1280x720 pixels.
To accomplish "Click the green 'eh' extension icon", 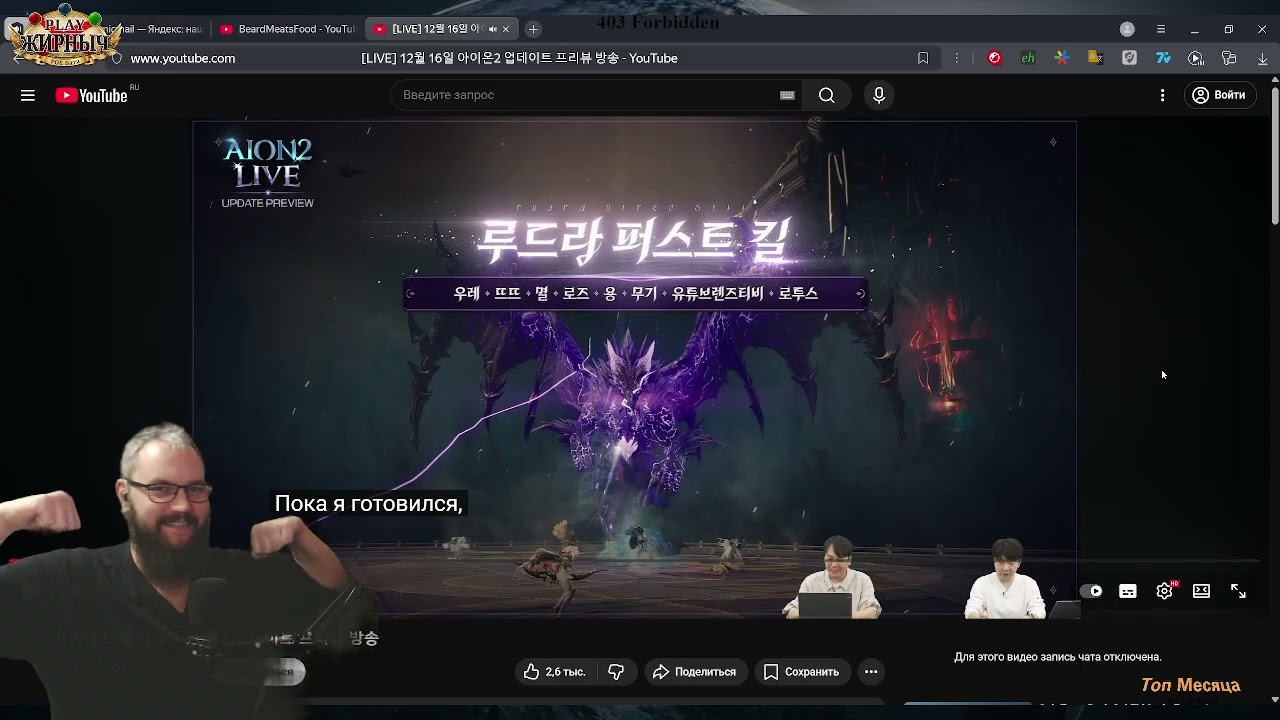I will (x=1028, y=58).
